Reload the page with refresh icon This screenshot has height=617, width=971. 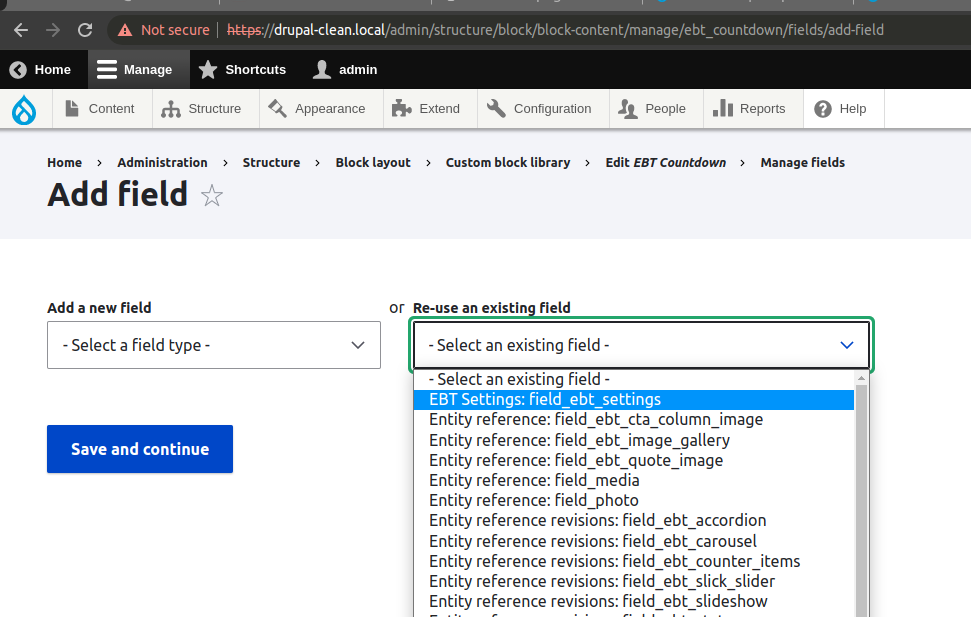(x=85, y=30)
